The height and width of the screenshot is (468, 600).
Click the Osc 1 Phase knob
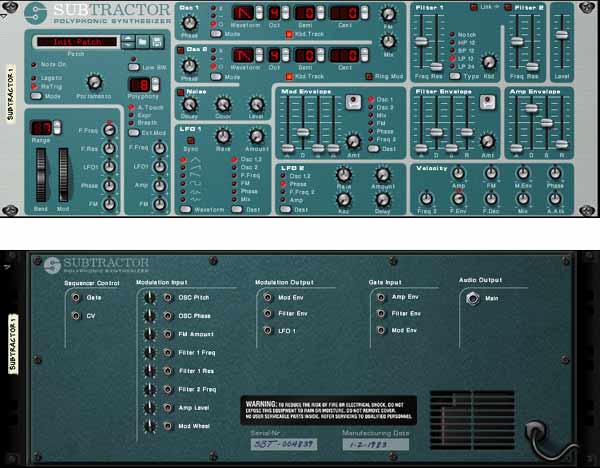pyautogui.click(x=189, y=23)
